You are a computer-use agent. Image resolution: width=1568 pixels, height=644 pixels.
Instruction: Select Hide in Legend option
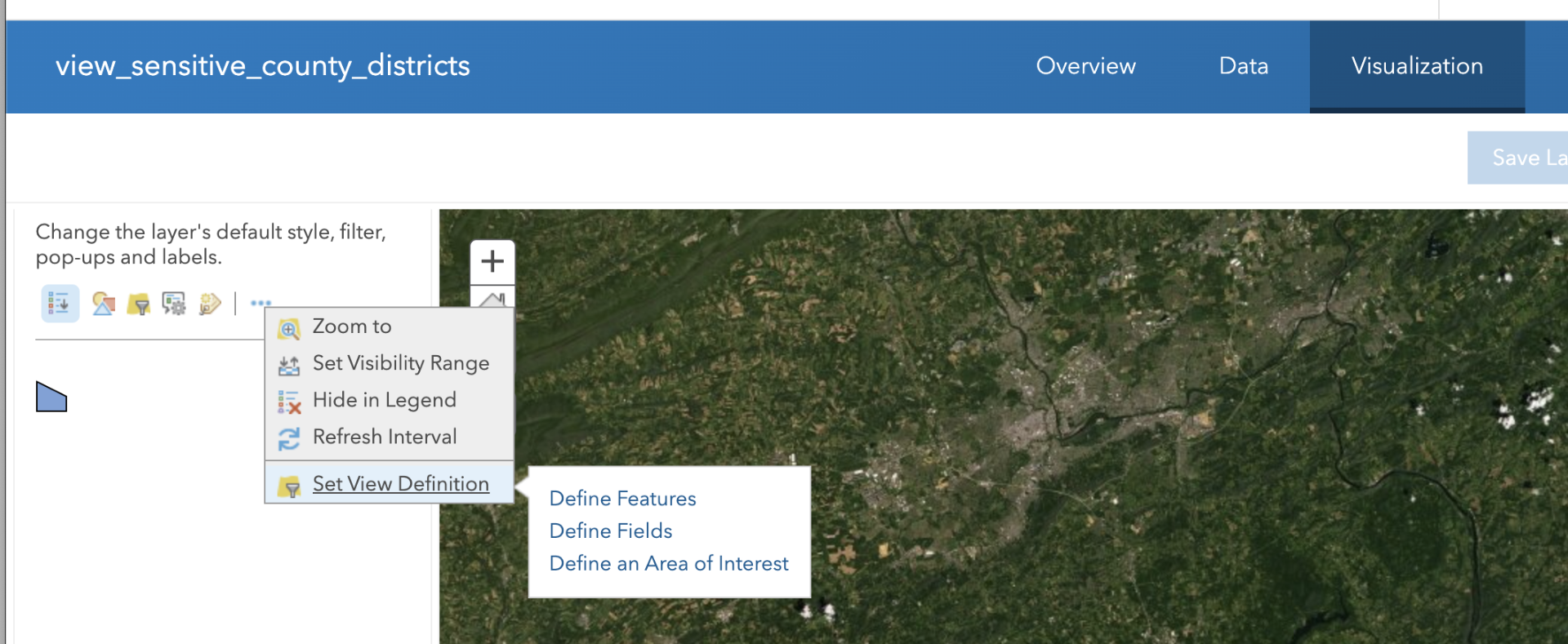click(384, 400)
